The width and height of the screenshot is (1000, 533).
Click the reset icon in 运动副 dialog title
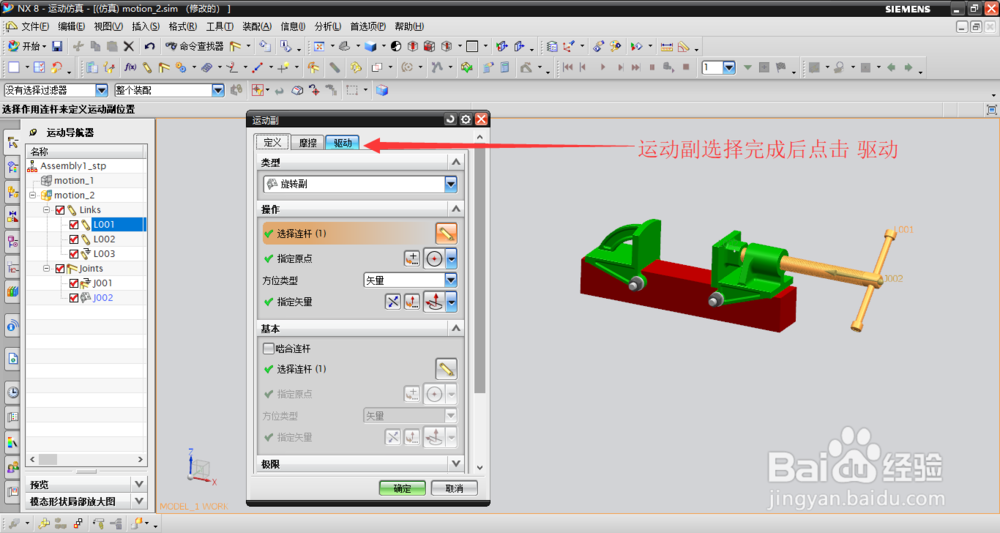click(x=450, y=119)
